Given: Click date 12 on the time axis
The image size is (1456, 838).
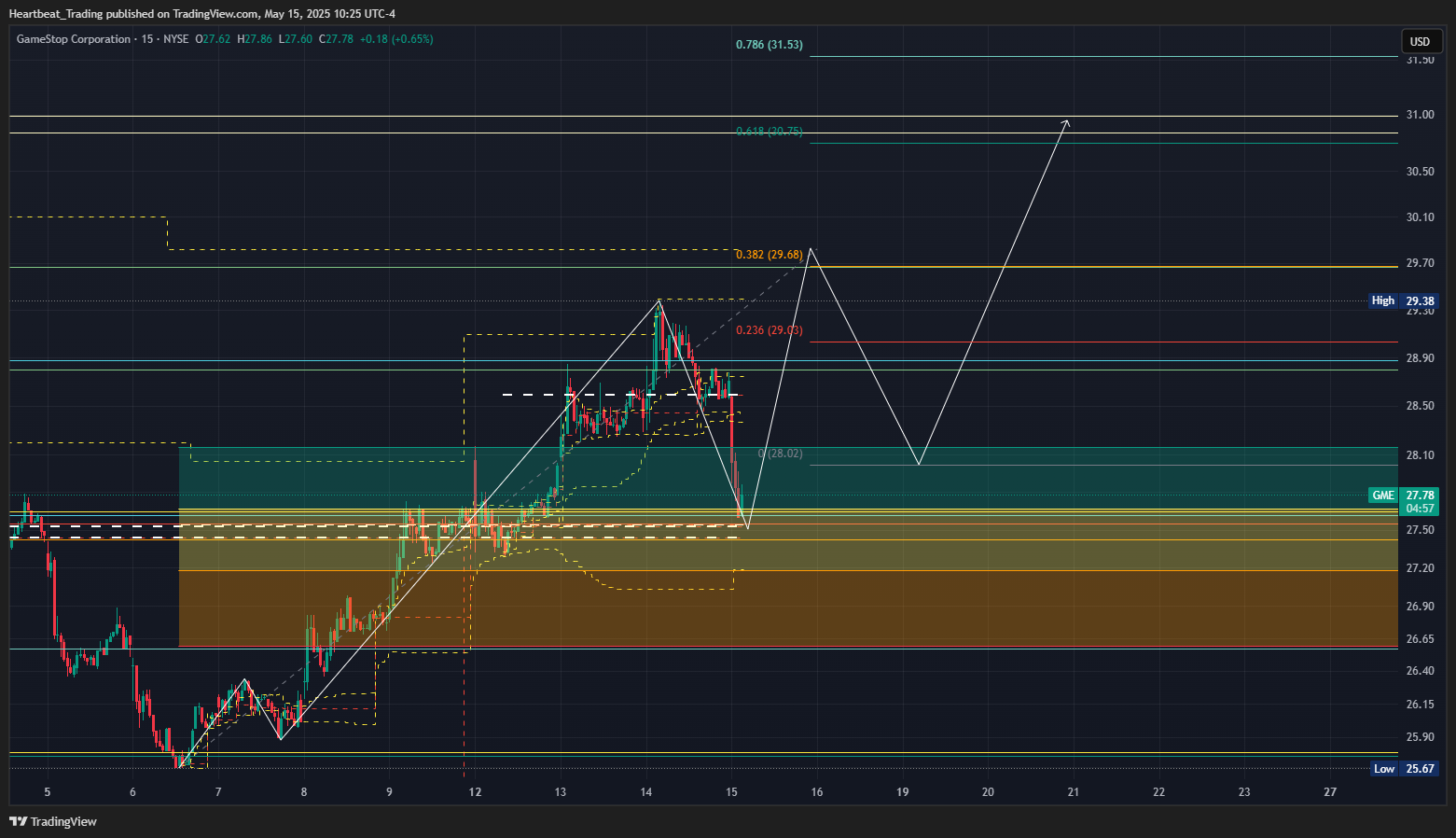Looking at the screenshot, I should (475, 792).
